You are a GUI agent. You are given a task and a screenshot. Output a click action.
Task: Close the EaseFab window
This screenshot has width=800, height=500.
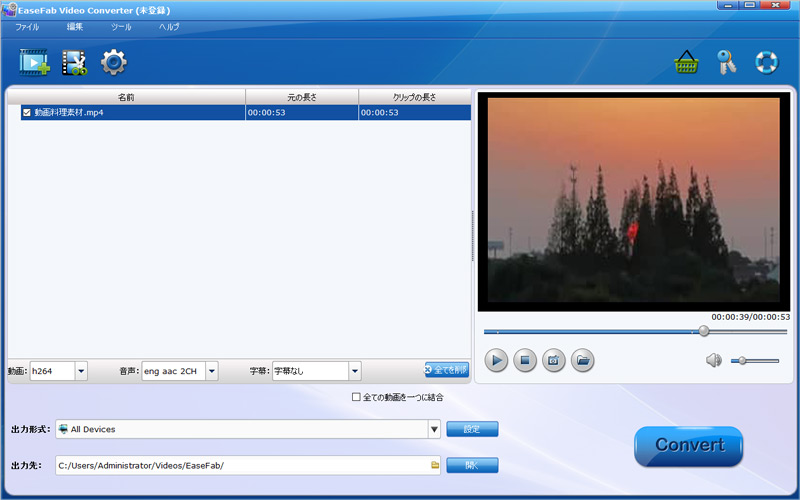775,5
